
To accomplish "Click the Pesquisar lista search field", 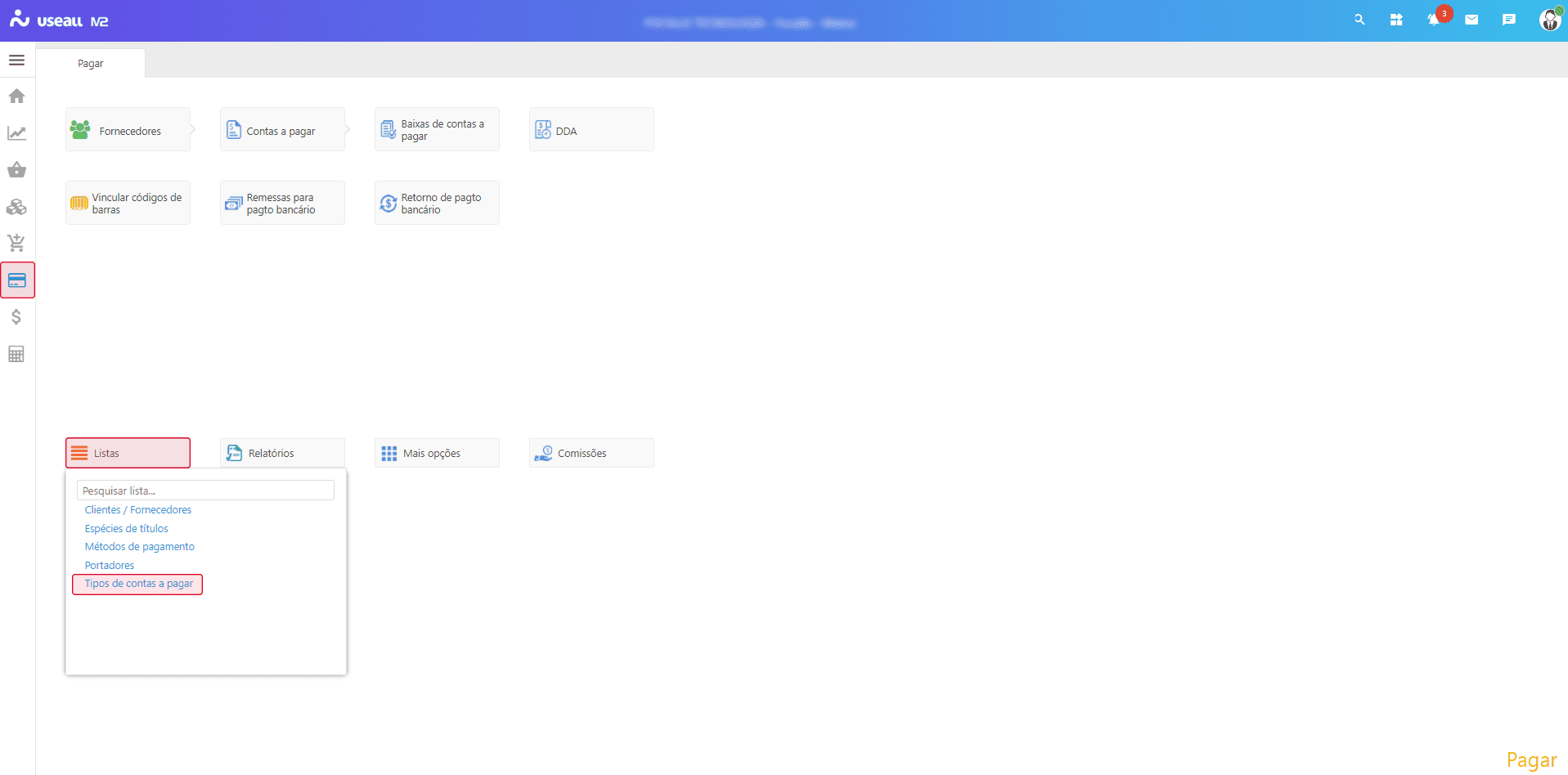I will pyautogui.click(x=205, y=491).
